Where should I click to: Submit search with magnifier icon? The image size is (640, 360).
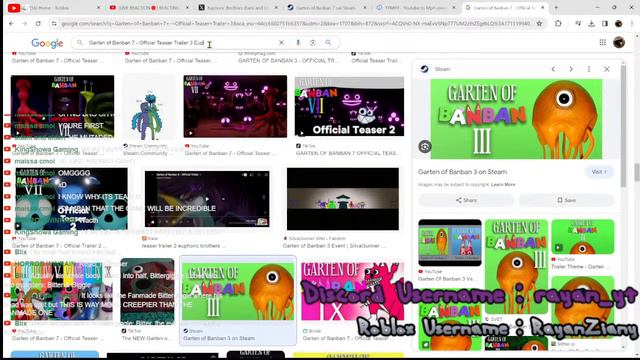pos(328,42)
